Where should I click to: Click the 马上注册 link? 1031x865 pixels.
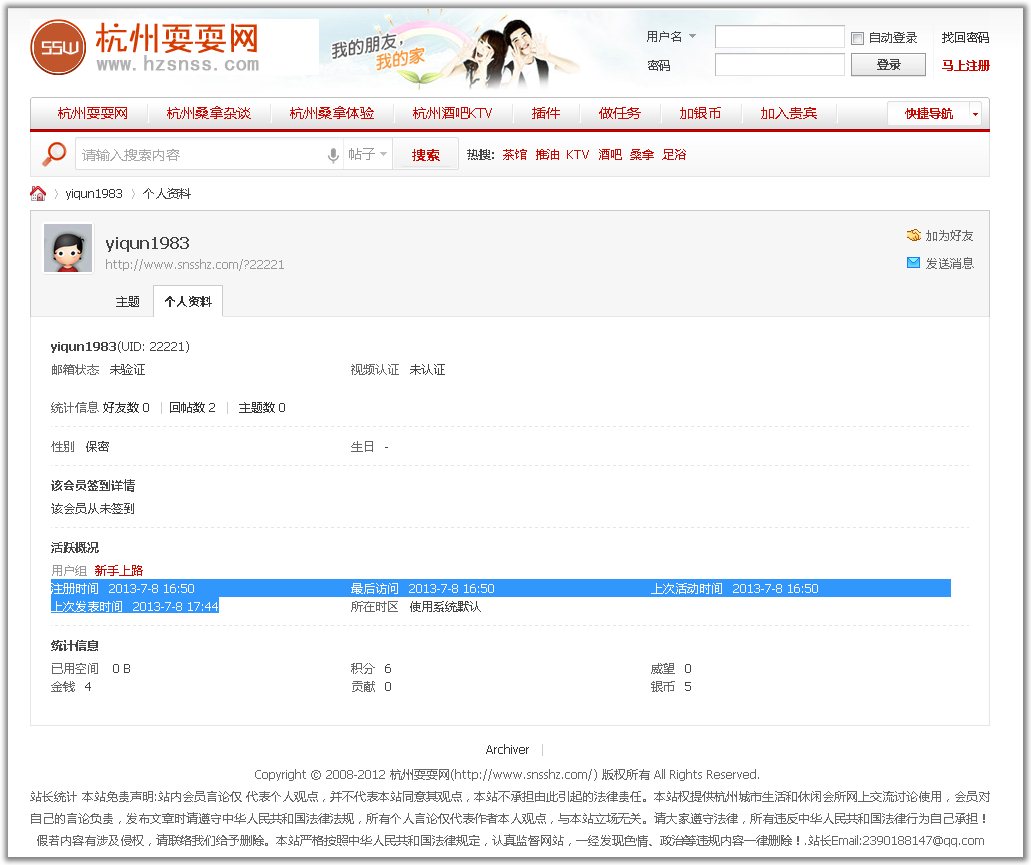pyautogui.click(x=965, y=65)
